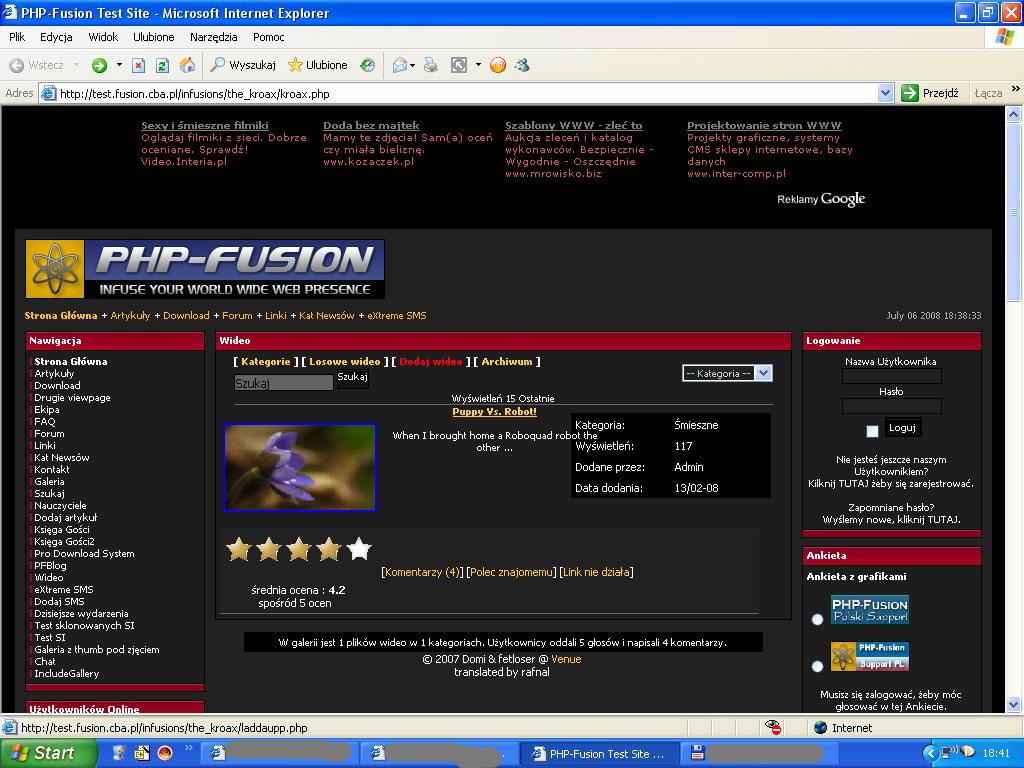
Task: Open the Wyszukaj search tool
Action: point(243,65)
